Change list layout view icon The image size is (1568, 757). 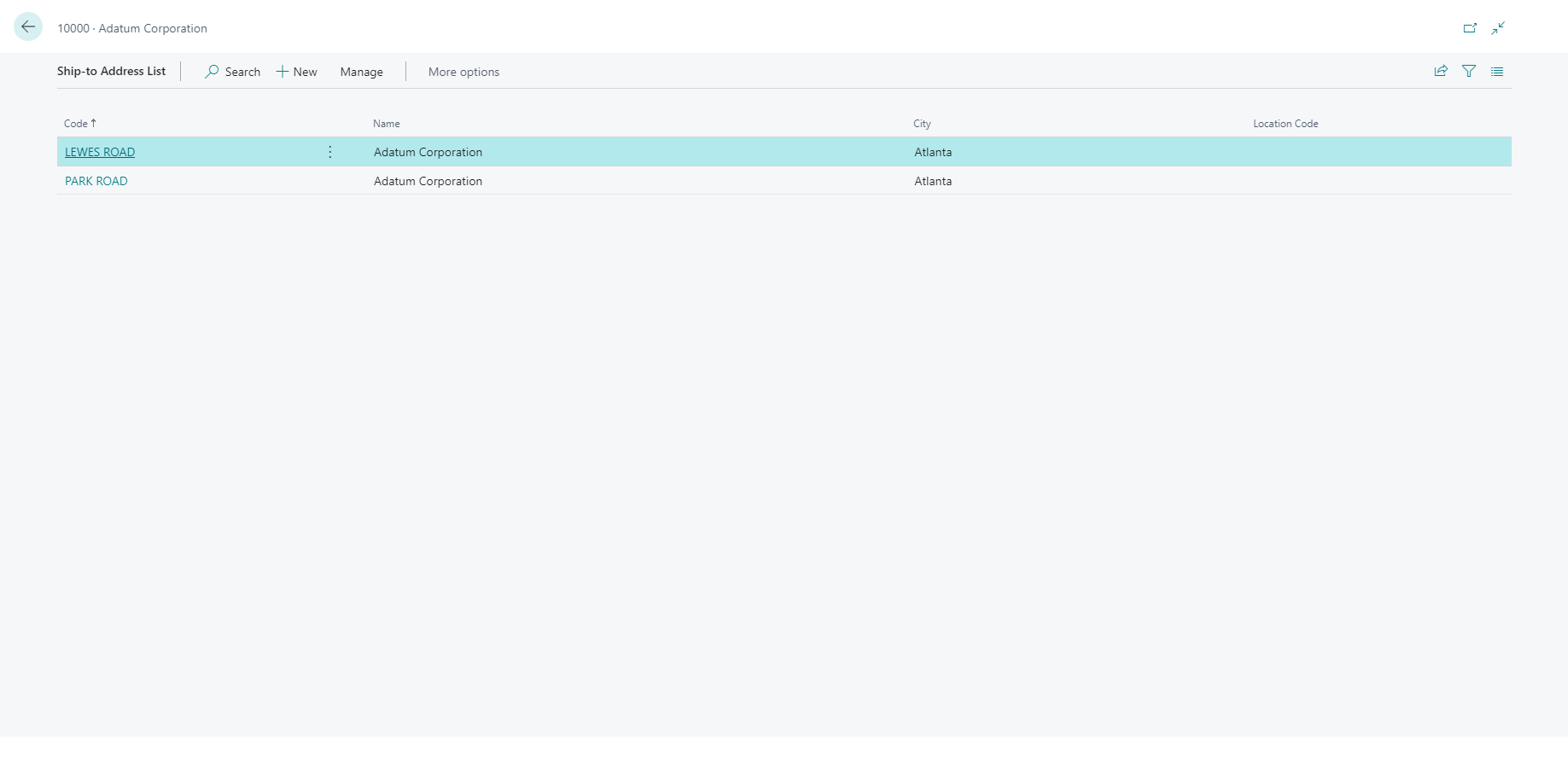(x=1497, y=72)
